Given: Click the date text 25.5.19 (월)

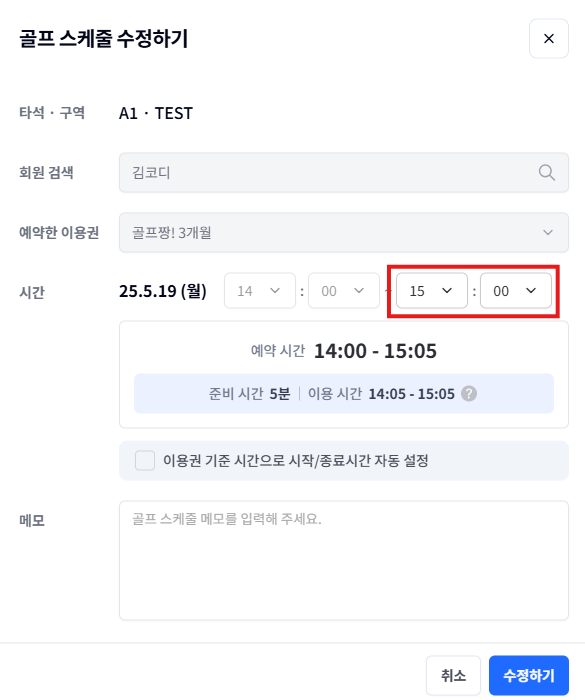Looking at the screenshot, I should [163, 291].
